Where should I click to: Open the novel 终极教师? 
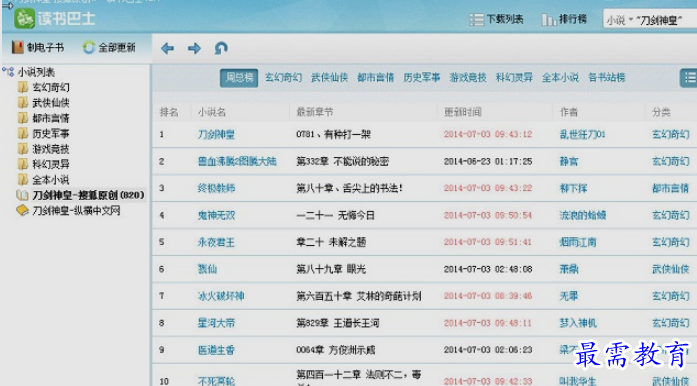coord(216,188)
